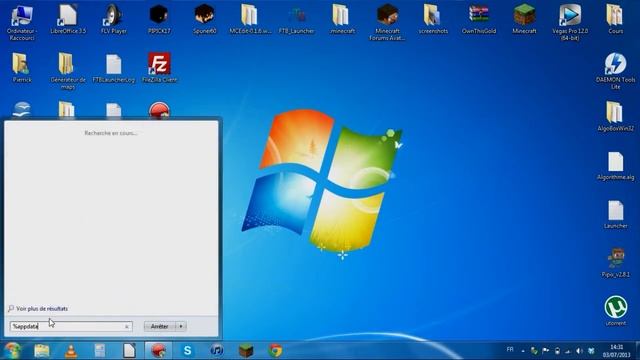The width and height of the screenshot is (640, 360).
Task: Open the clock showing 14:31
Action: [617, 351]
